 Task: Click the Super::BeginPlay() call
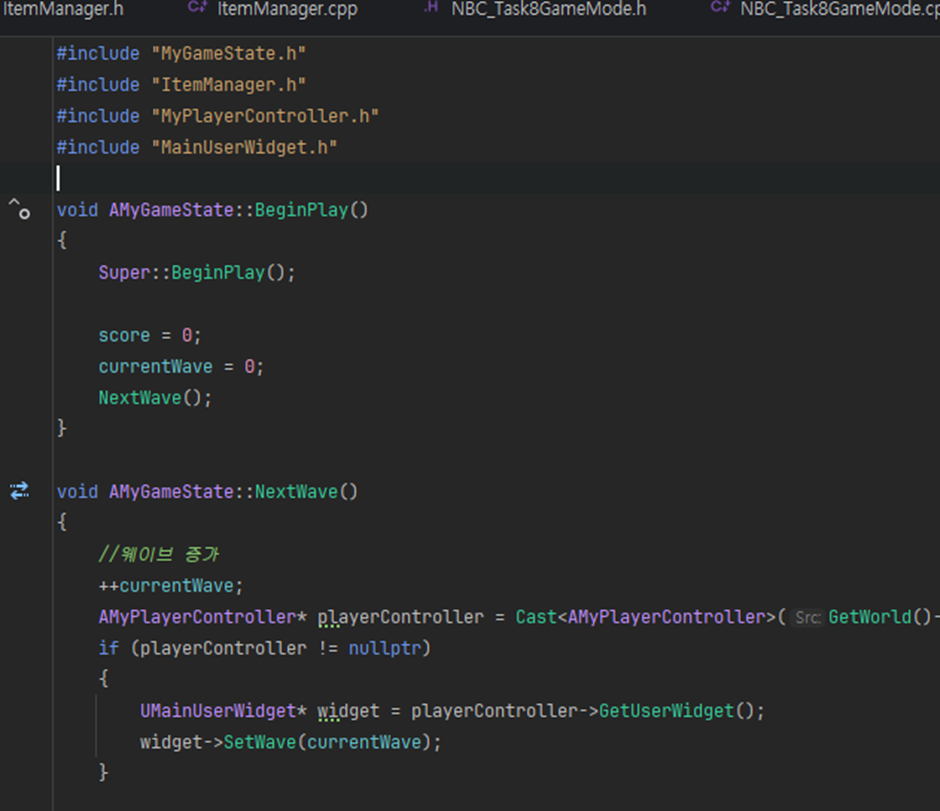click(x=197, y=272)
